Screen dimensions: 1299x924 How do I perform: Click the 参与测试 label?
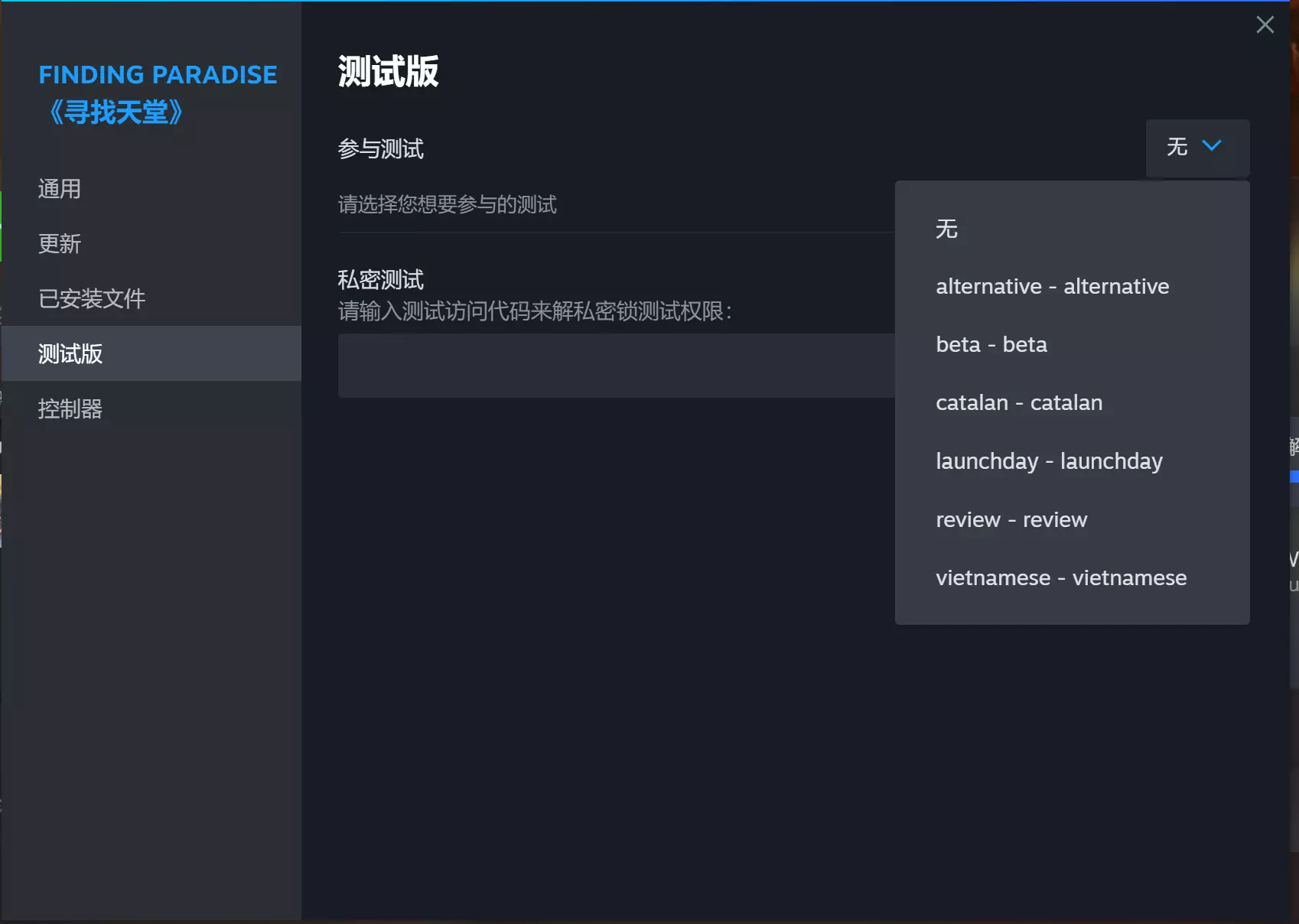[381, 148]
